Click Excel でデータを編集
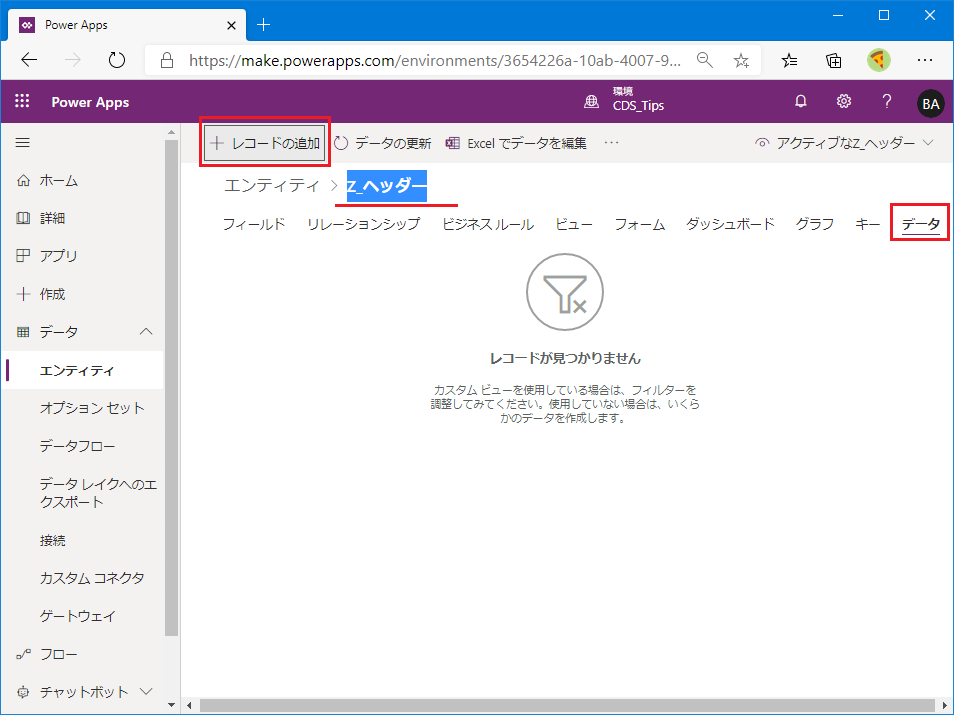This screenshot has width=954, height=715. 516,143
